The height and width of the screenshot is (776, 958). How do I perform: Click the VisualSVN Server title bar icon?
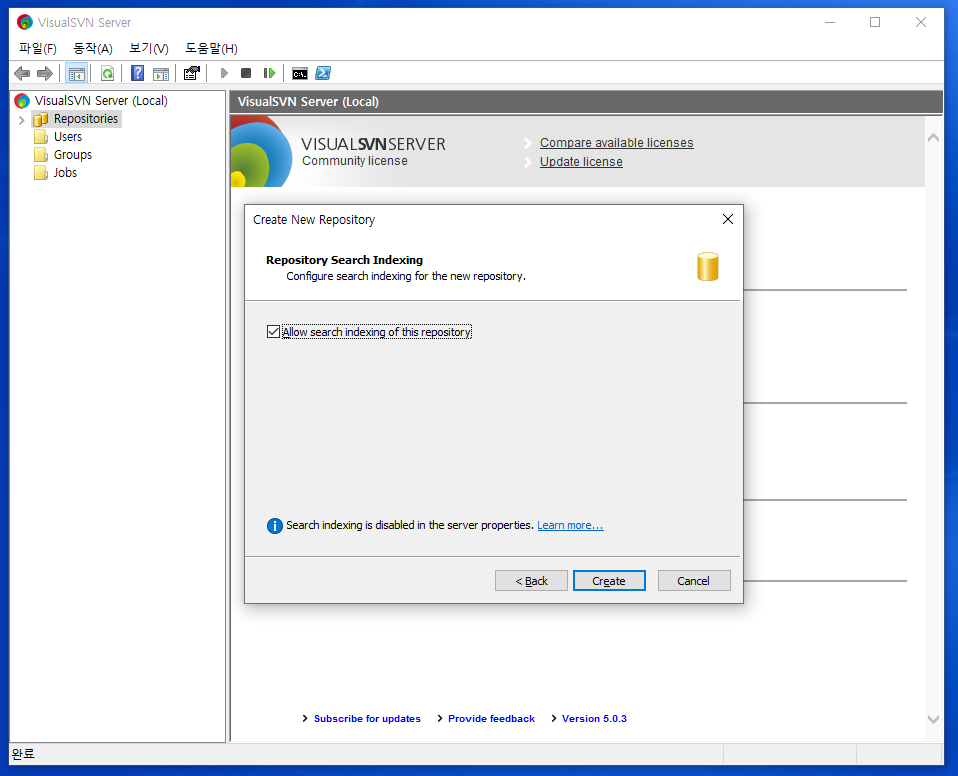25,23
